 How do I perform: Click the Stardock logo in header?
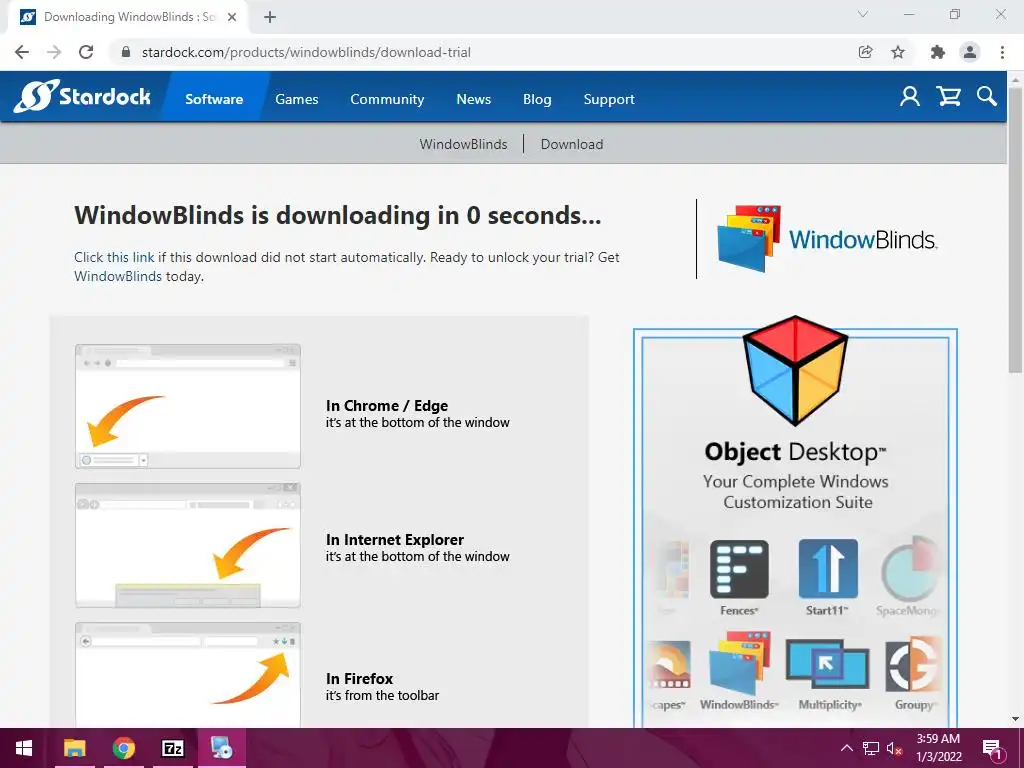click(x=82, y=97)
